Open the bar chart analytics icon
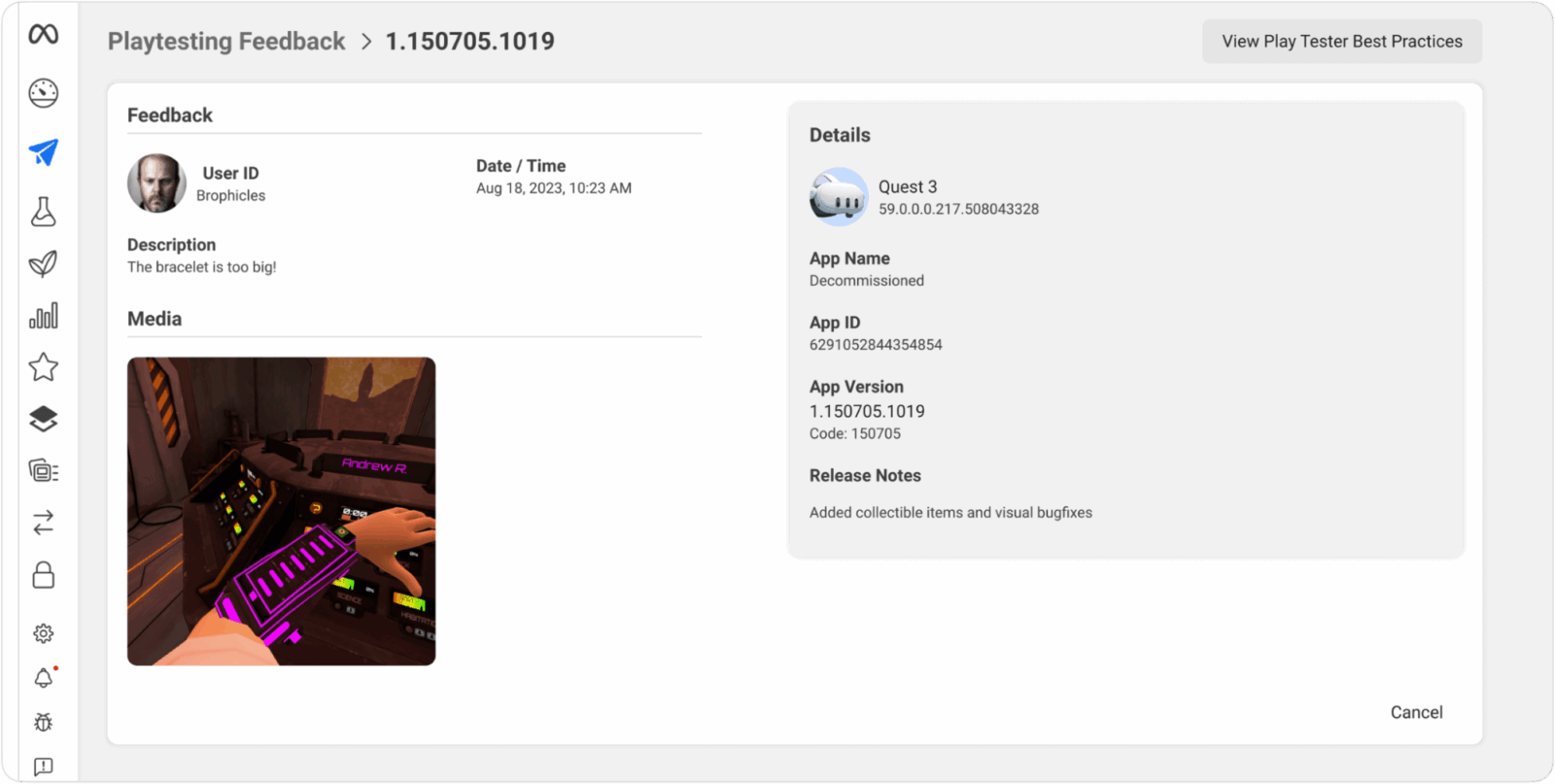 (x=44, y=316)
